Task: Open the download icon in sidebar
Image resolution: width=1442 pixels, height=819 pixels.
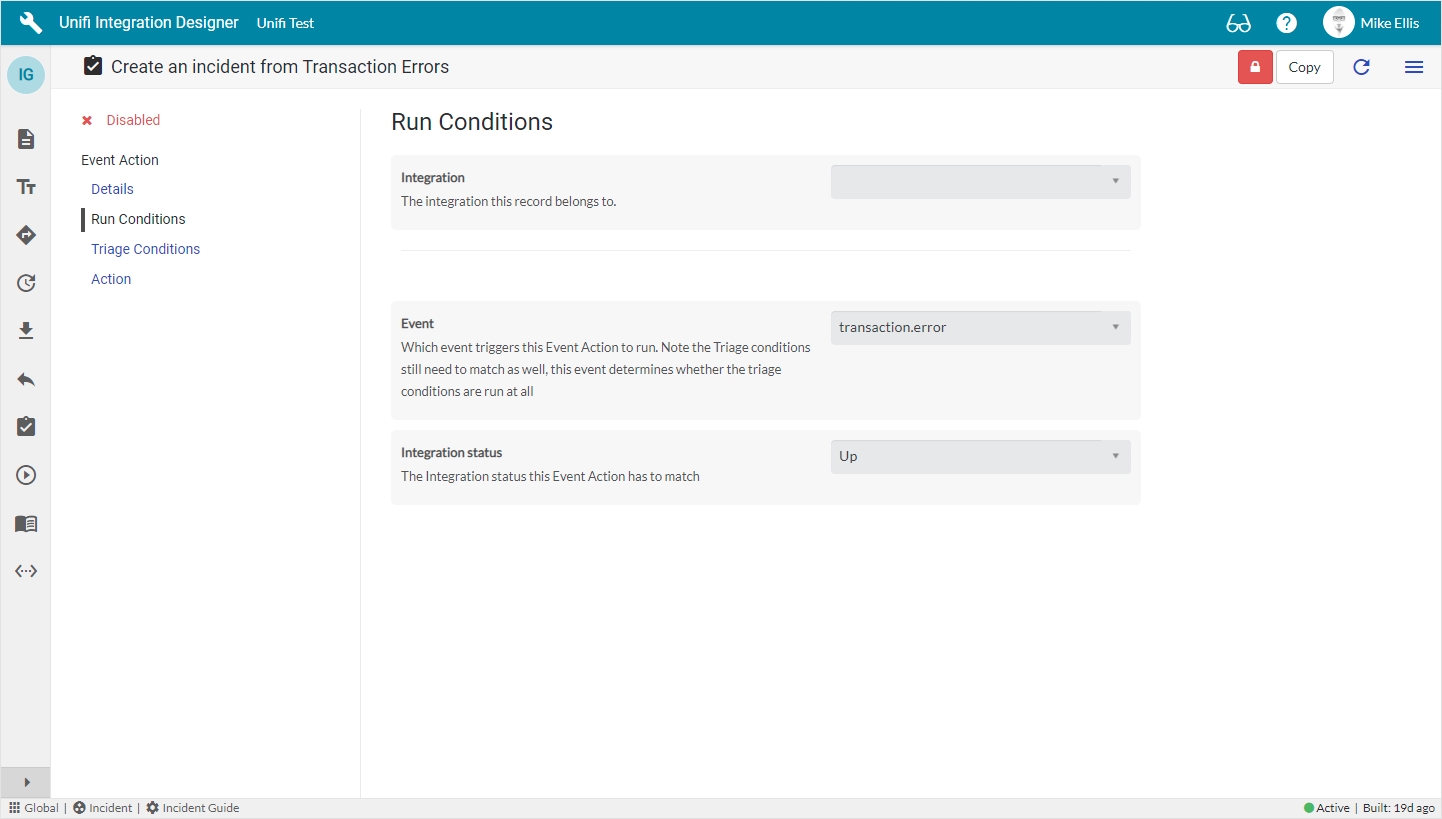Action: 26,331
